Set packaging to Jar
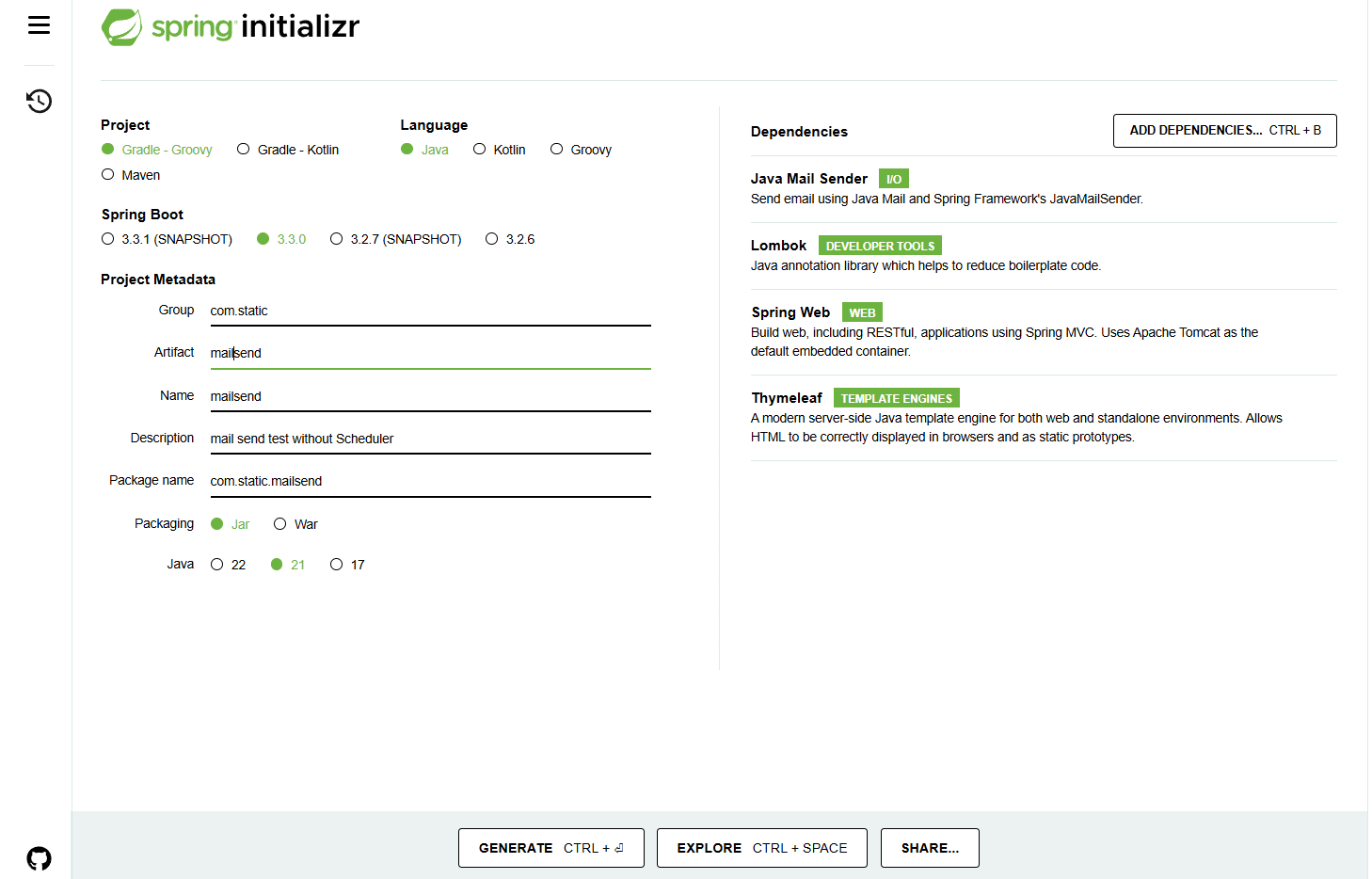The width and height of the screenshot is (1372, 879). (231, 524)
